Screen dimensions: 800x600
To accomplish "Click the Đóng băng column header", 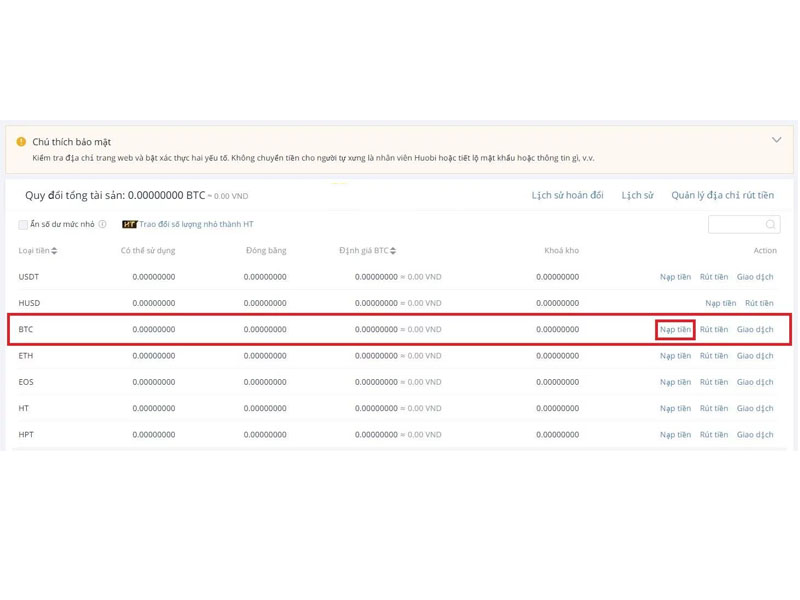I will tap(266, 251).
